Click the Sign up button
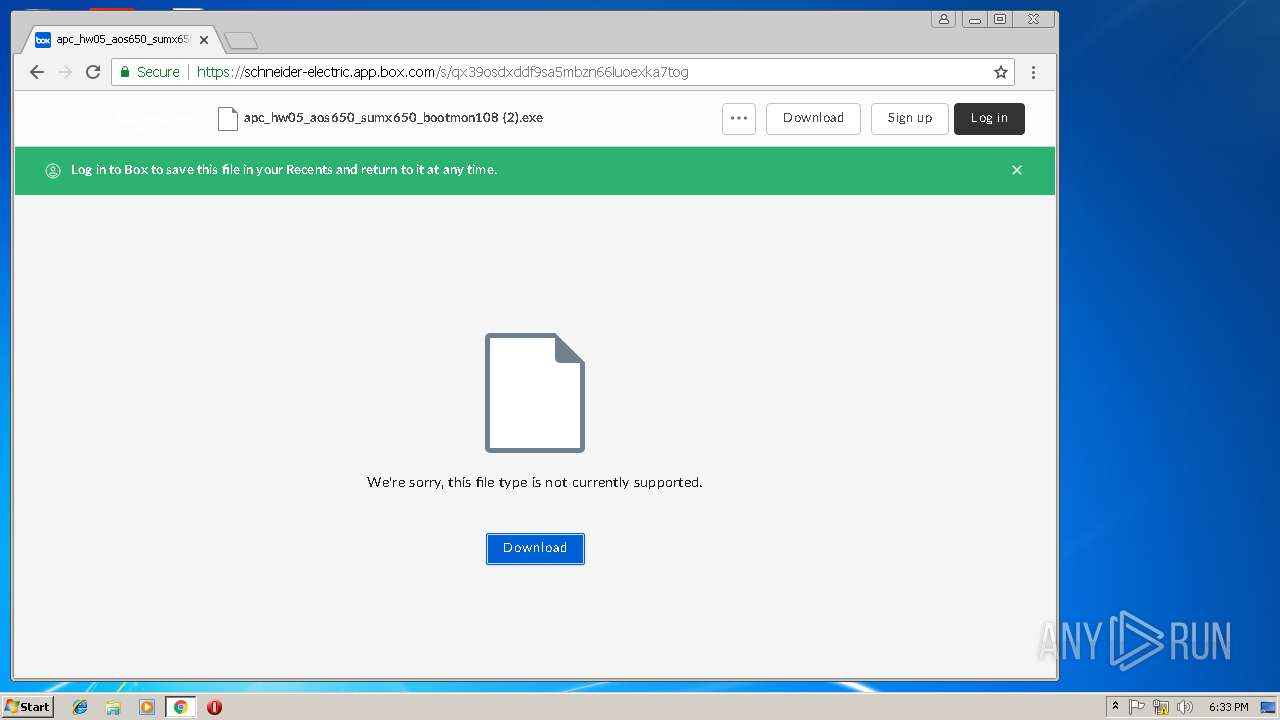 pyautogui.click(x=910, y=118)
